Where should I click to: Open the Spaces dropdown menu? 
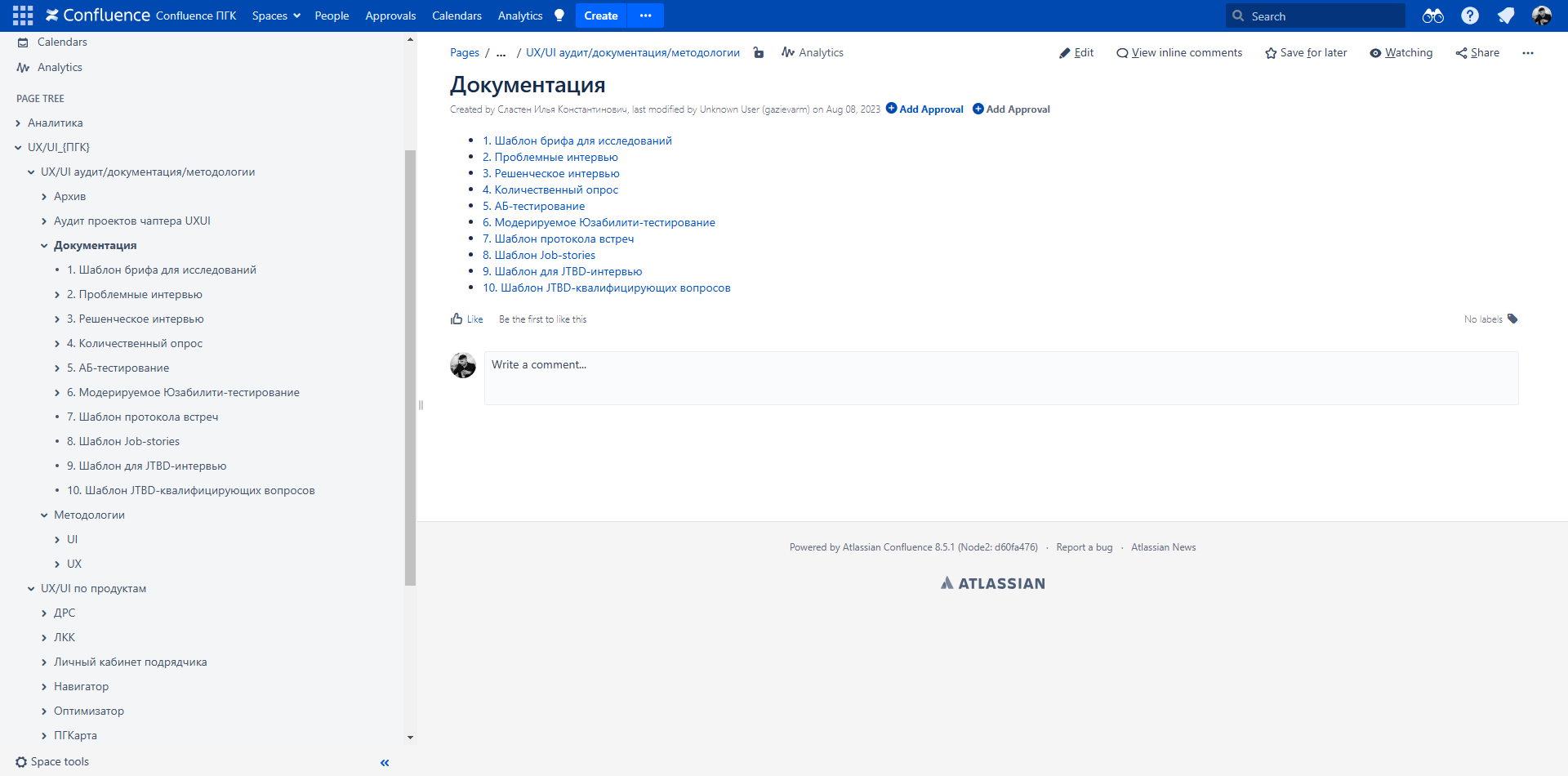point(276,16)
